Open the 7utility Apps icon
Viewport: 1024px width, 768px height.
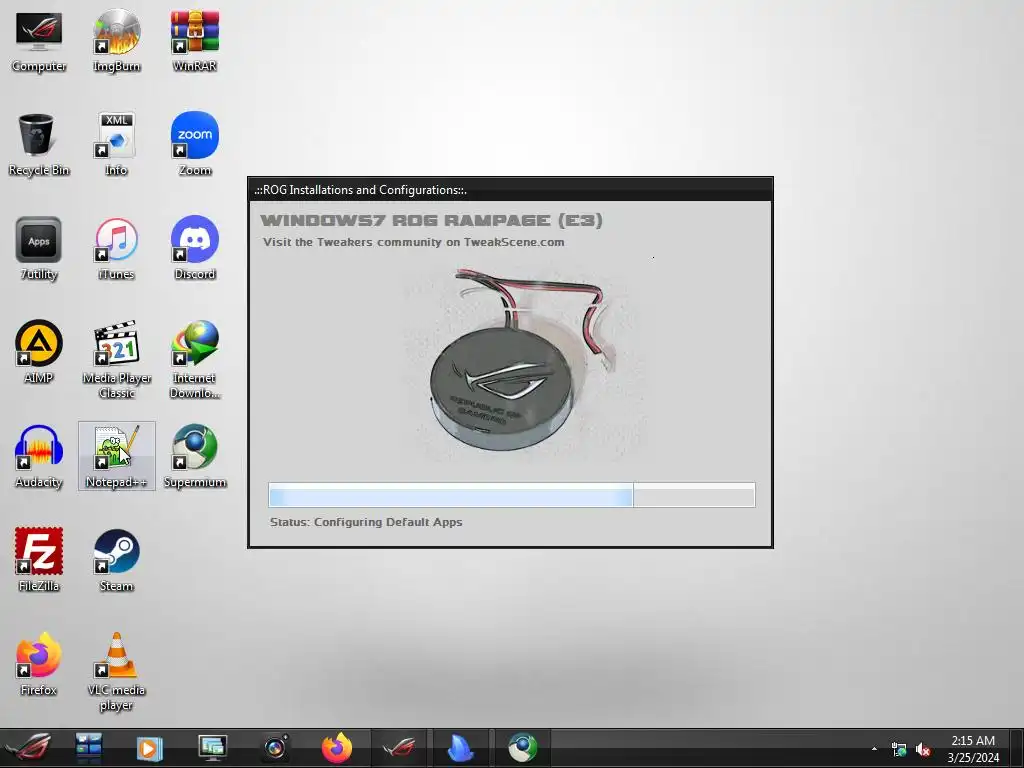click(39, 249)
